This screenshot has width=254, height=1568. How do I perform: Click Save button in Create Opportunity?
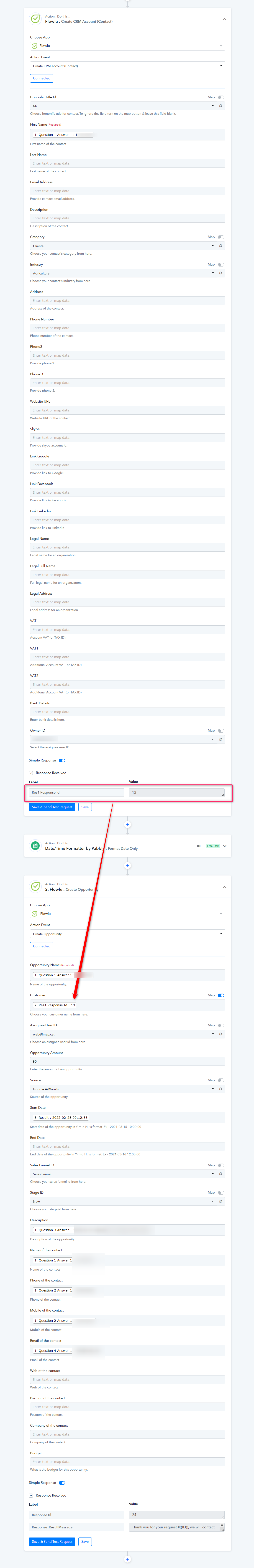[85, 1542]
